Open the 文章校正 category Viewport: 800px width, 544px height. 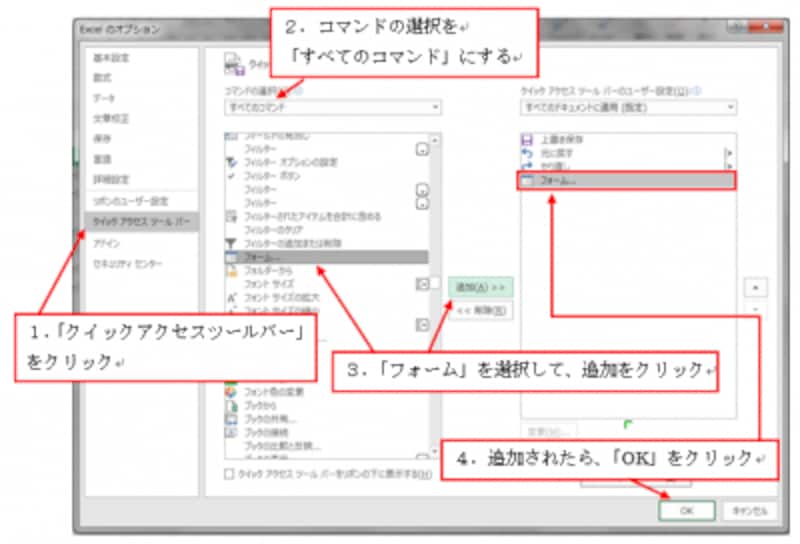click(111, 118)
